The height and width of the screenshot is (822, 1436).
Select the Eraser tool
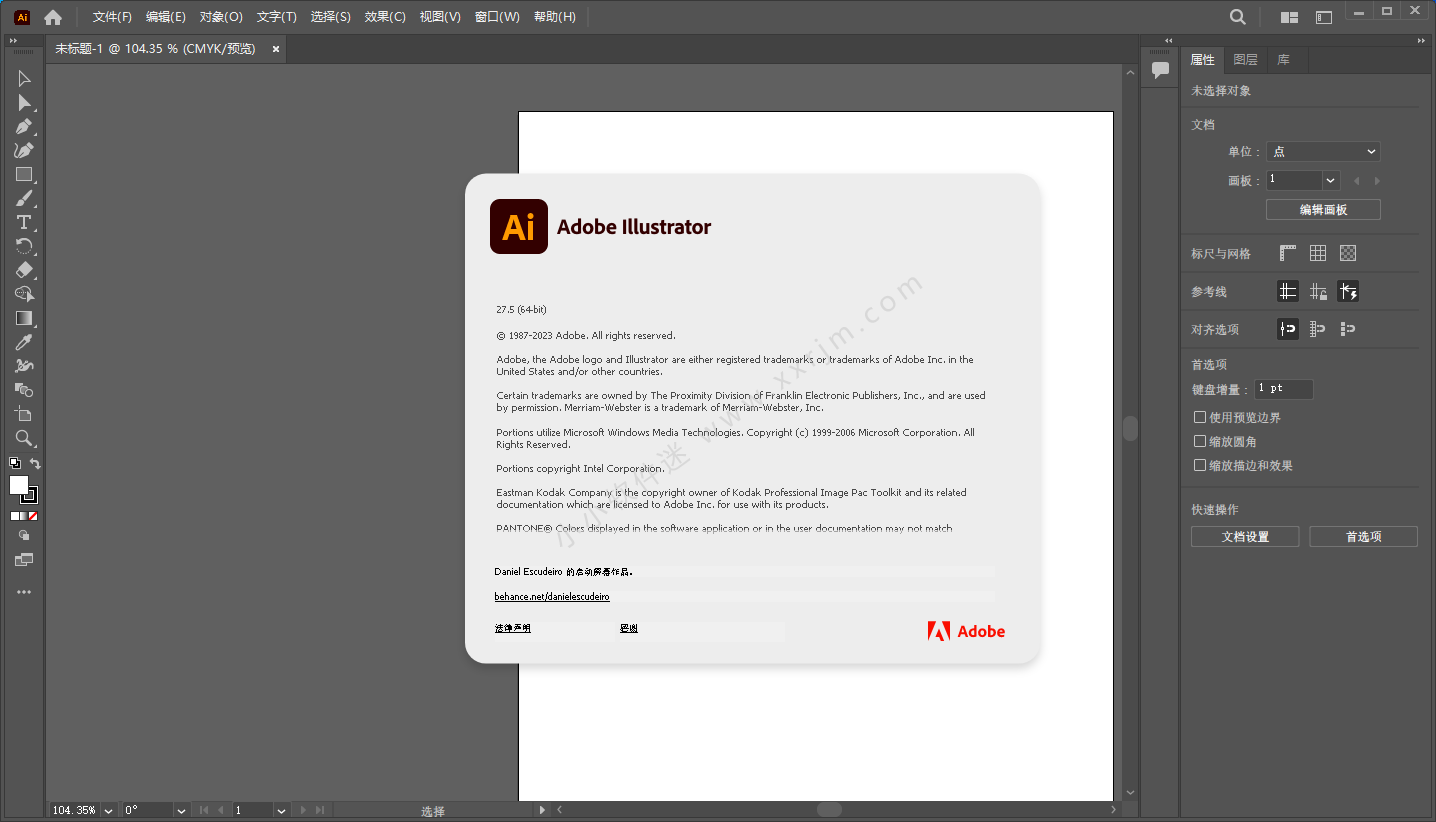coord(24,270)
